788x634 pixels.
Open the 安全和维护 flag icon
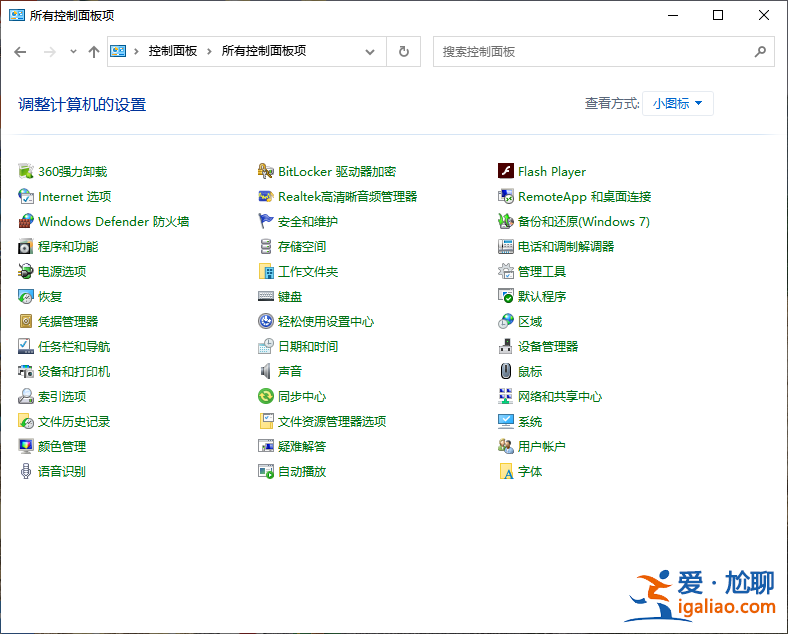point(265,222)
